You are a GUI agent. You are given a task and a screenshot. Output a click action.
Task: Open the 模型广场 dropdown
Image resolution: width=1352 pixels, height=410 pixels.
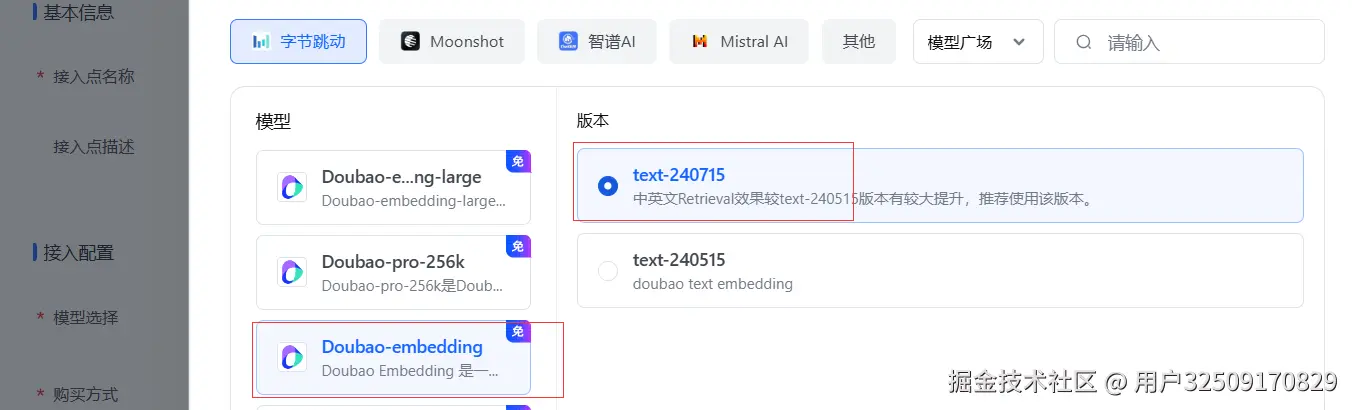(978, 41)
